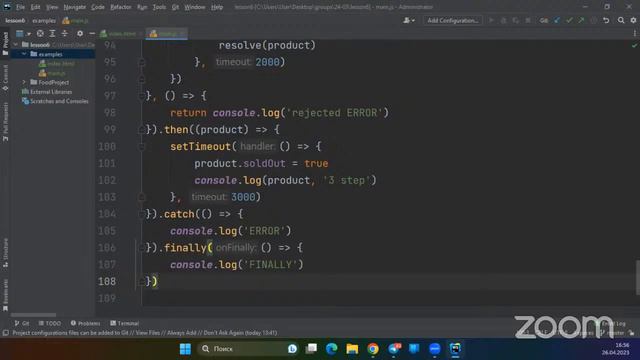Toggle fold marker on line 104

click(142, 214)
